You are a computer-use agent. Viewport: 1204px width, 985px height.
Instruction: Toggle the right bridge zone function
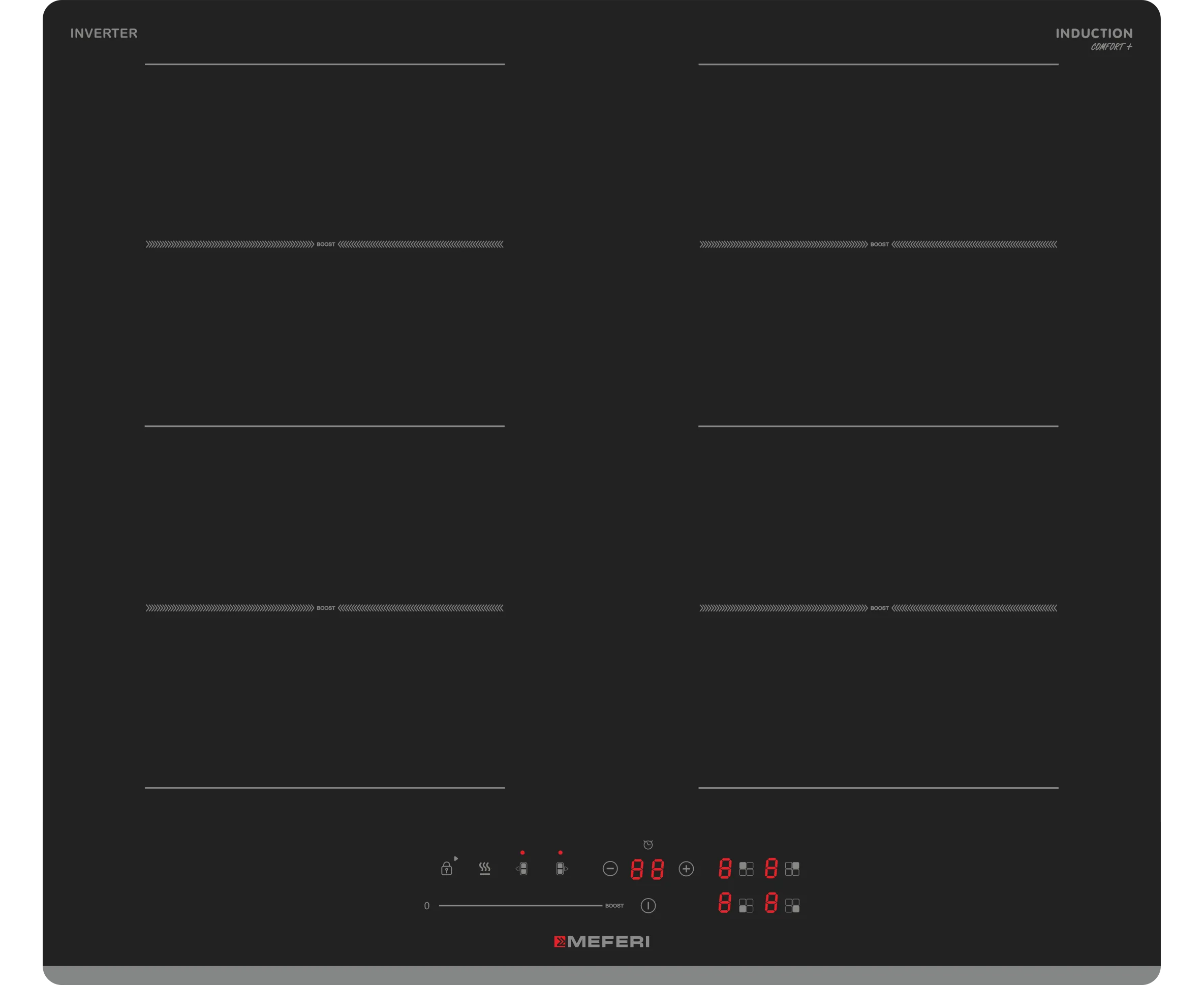tap(561, 869)
